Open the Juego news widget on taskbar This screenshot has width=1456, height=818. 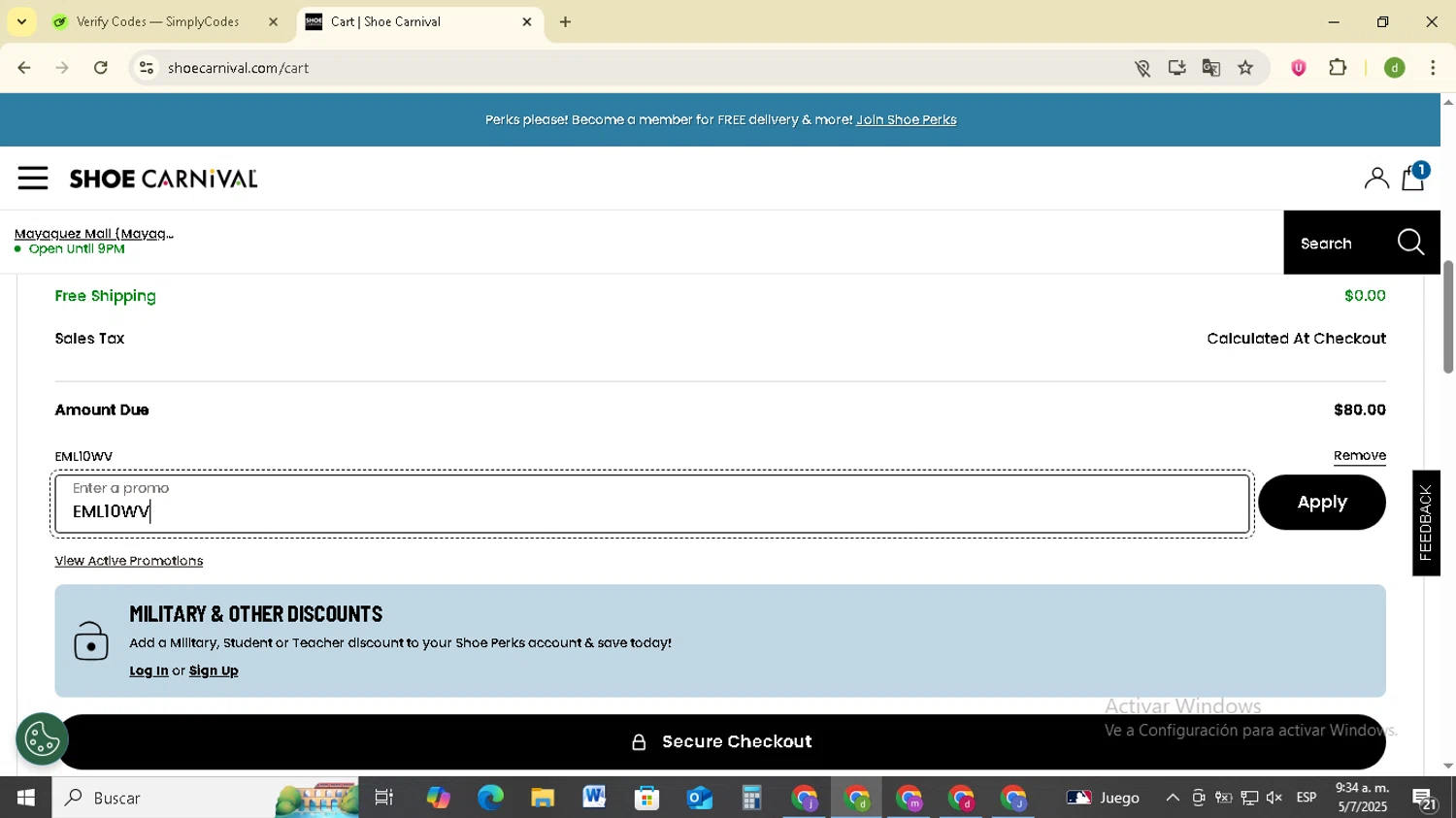tap(1104, 798)
